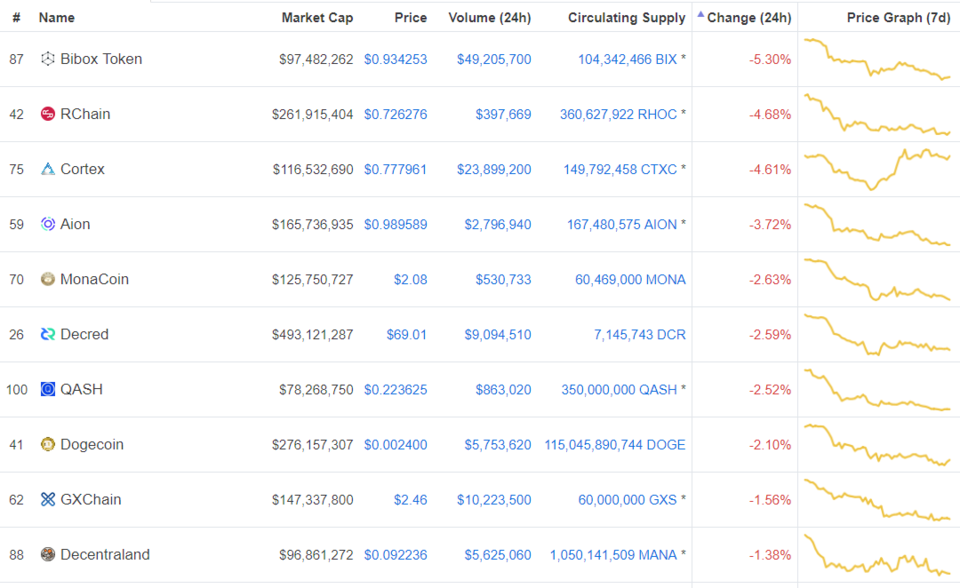This screenshot has height=588, width=960.
Task: Click the Aion purple ring logo
Action: pos(48,224)
